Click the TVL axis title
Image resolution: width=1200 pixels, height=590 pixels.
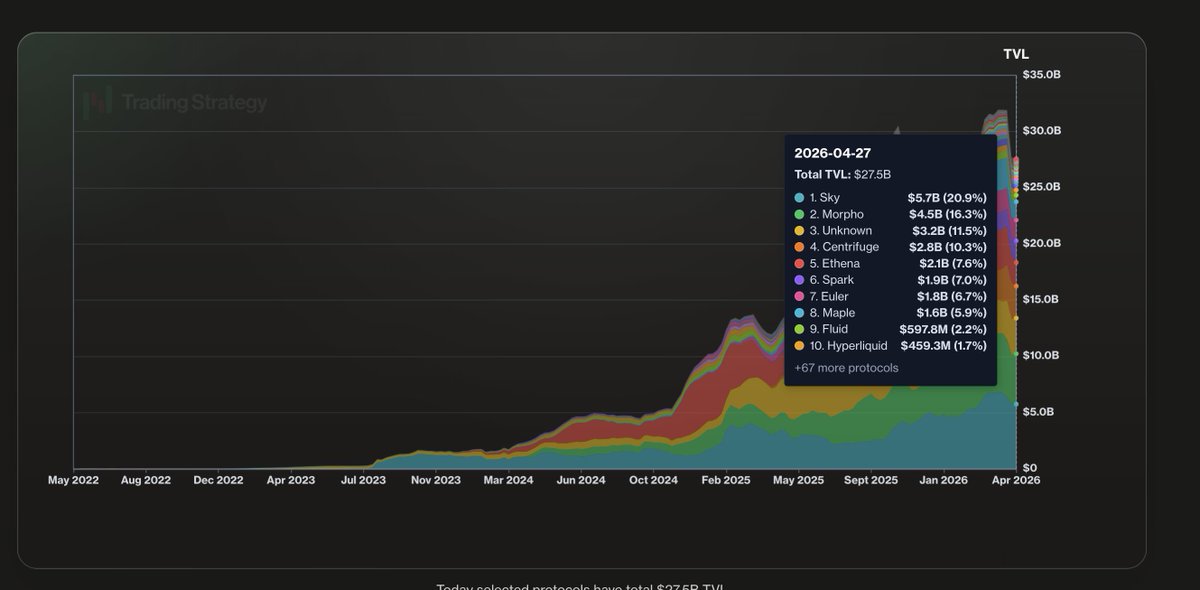coord(1016,54)
